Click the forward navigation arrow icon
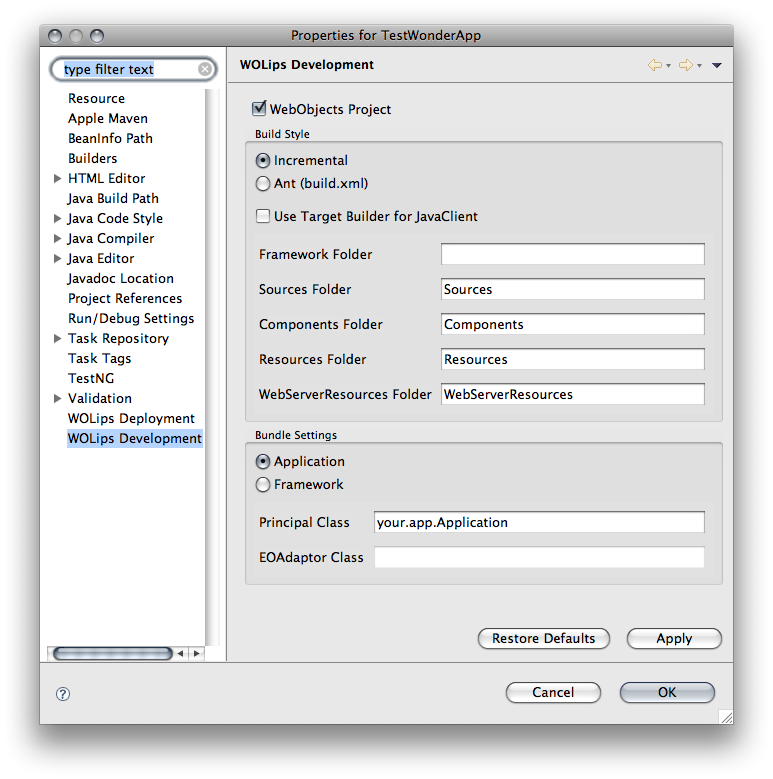The width and height of the screenshot is (773, 779). pos(685,65)
